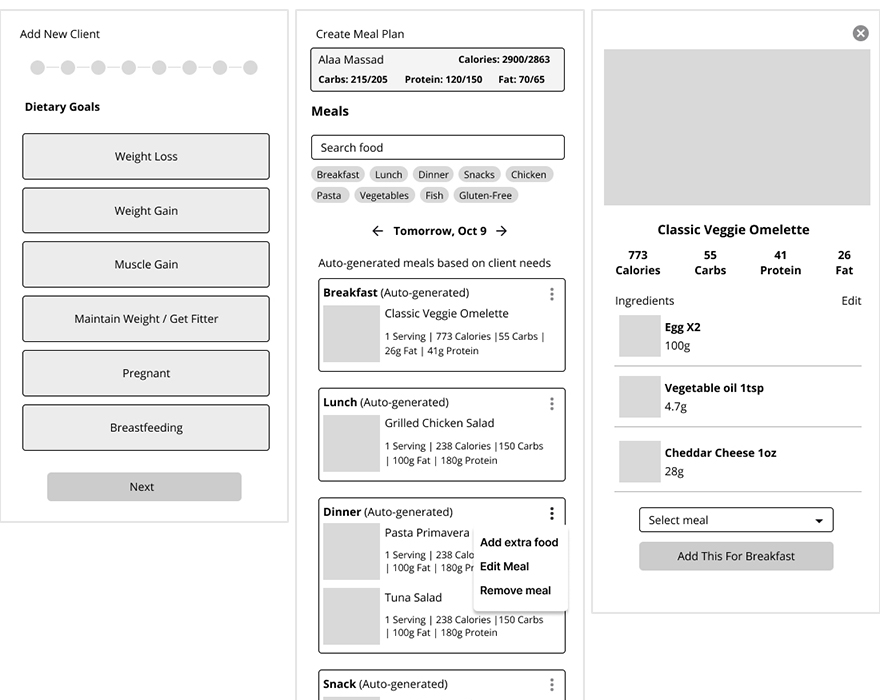Click Classic Veggie Omelette meal title in Breakfast
Viewport: 880px width, 700px height.
point(446,313)
